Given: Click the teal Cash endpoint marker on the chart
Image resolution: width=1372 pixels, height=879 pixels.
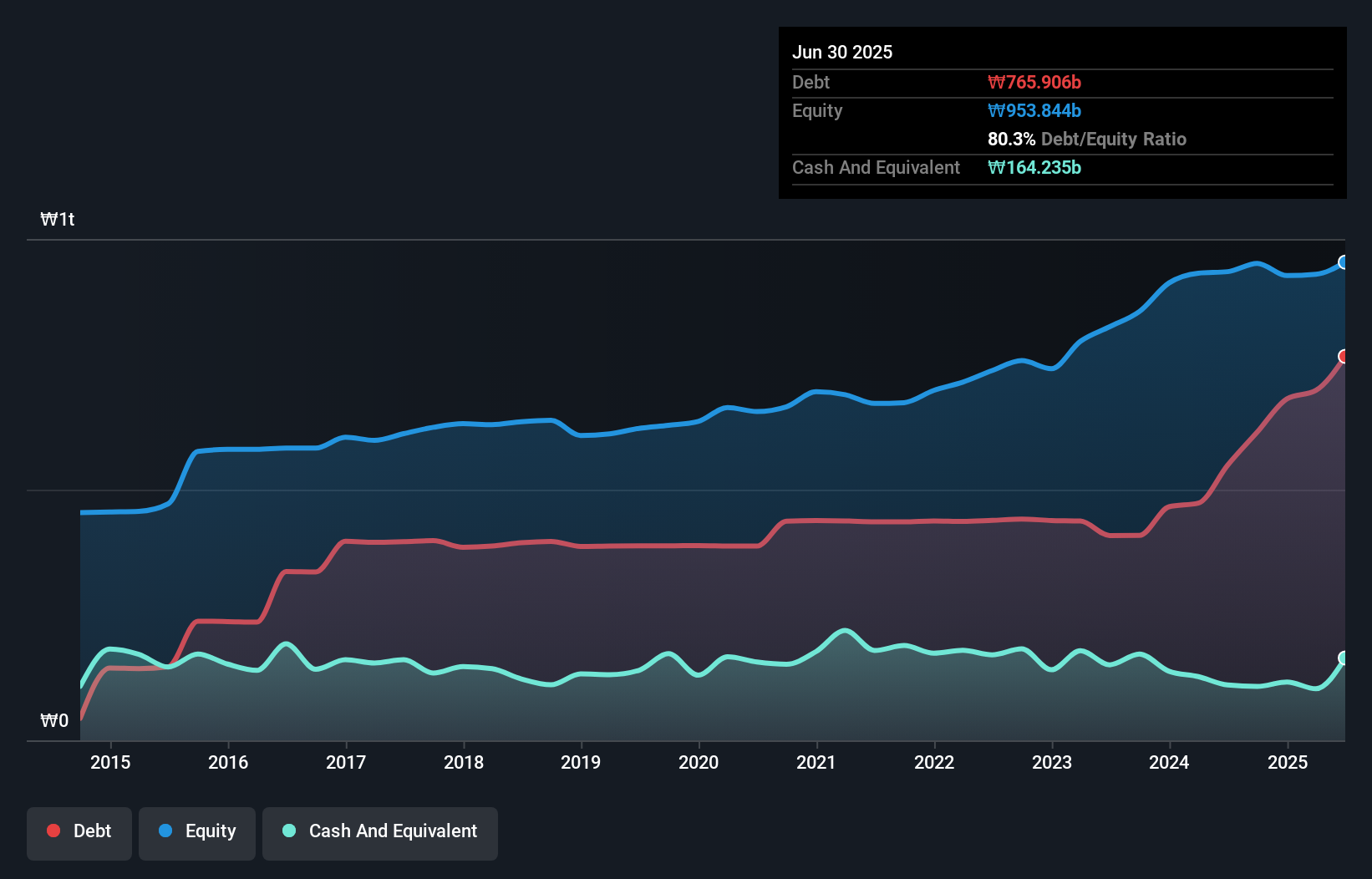Looking at the screenshot, I should (1344, 658).
